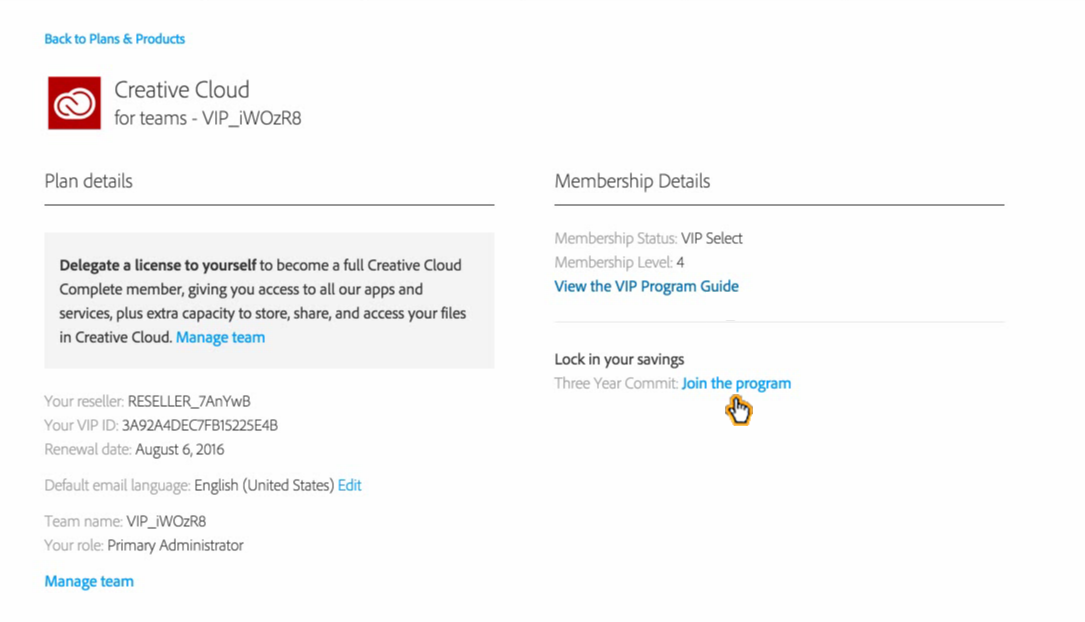Viewport: 1085px width, 622px height.
Task: Click Manage team inside the delegate notice
Action: point(220,337)
